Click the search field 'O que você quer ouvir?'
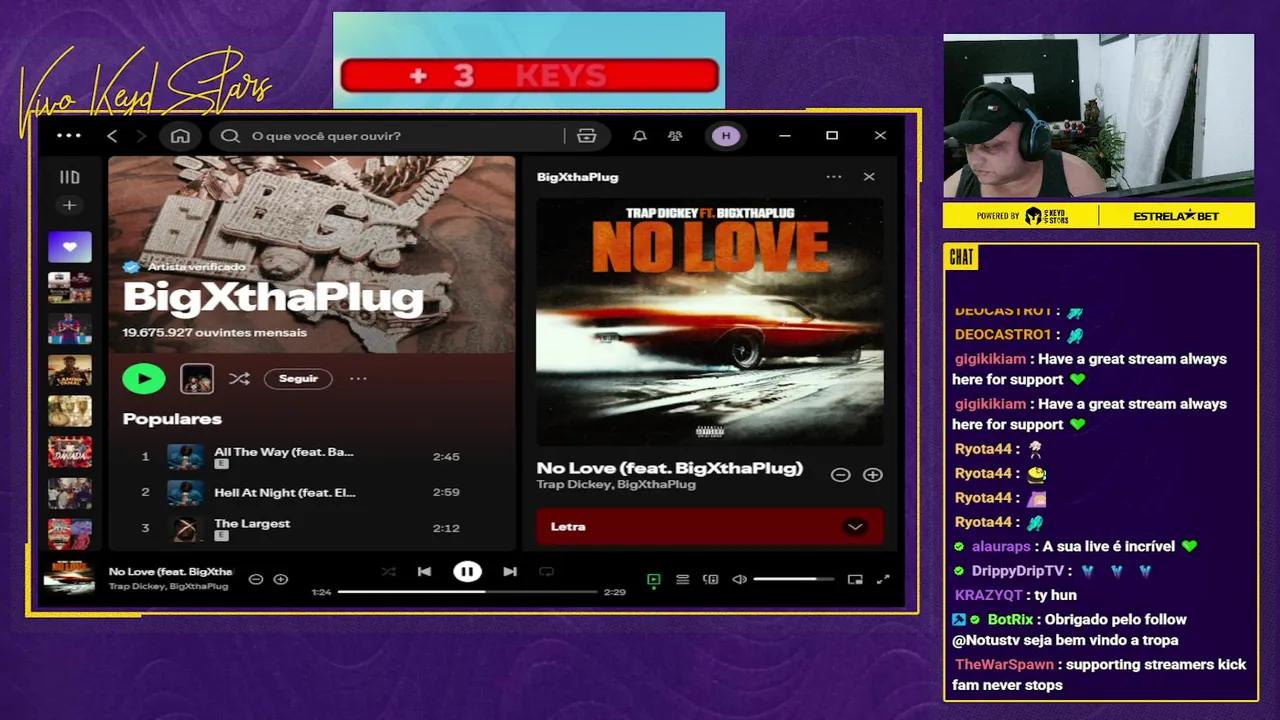Image resolution: width=1280 pixels, height=720 pixels. tap(400, 136)
